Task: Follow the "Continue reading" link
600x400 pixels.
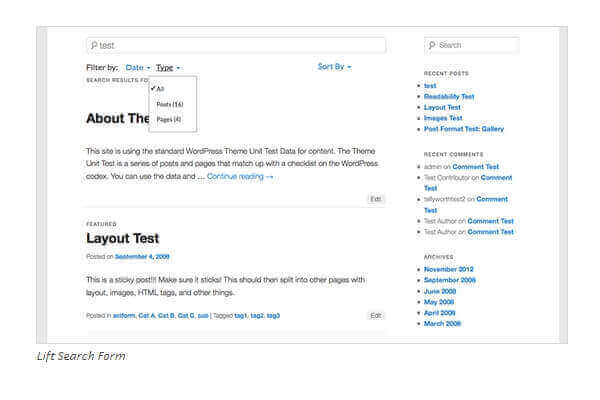Action: click(x=240, y=176)
